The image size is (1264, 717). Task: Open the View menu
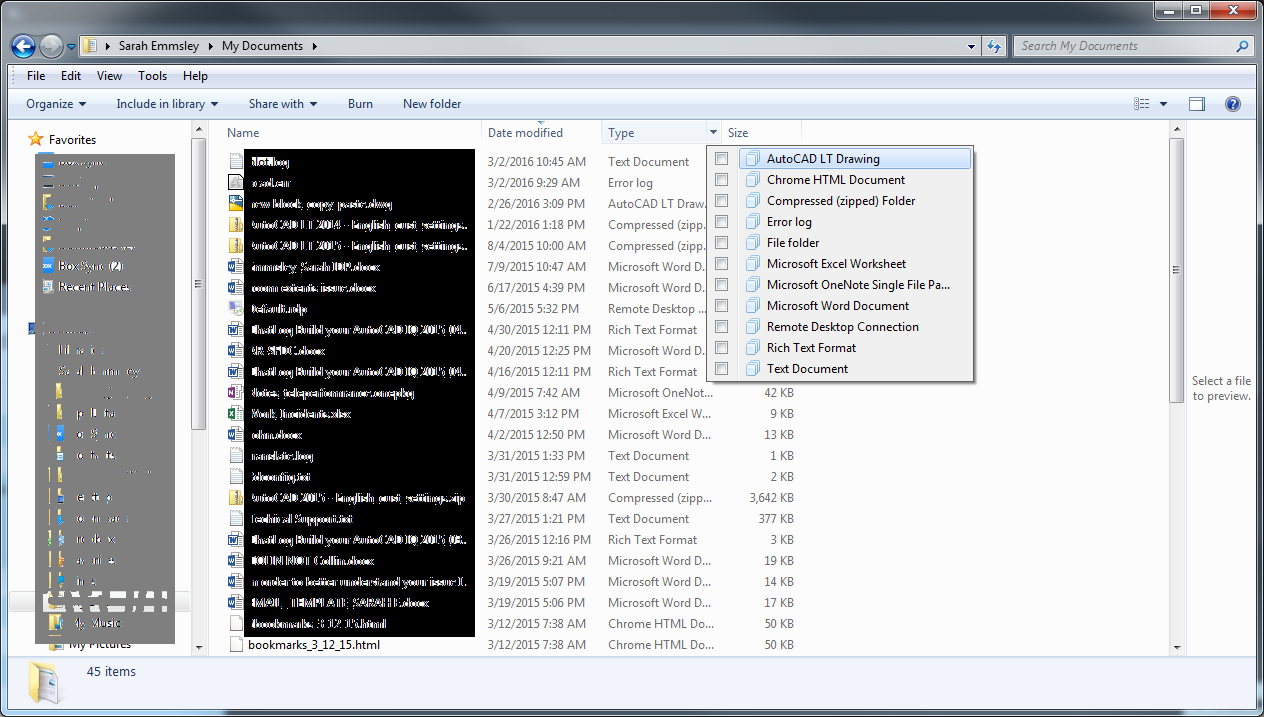(x=109, y=76)
